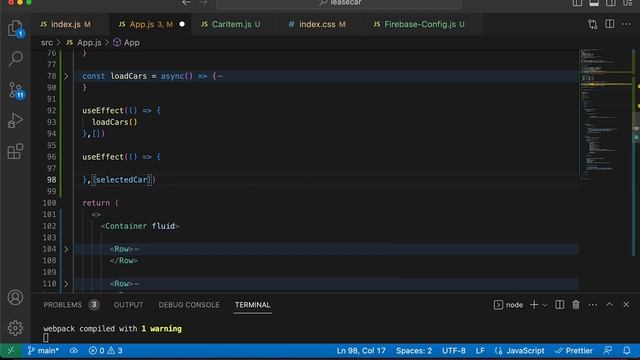Image resolution: width=640 pixels, height=360 pixels.
Task: Go back with the navigation arrow
Action: (x=186, y=3)
